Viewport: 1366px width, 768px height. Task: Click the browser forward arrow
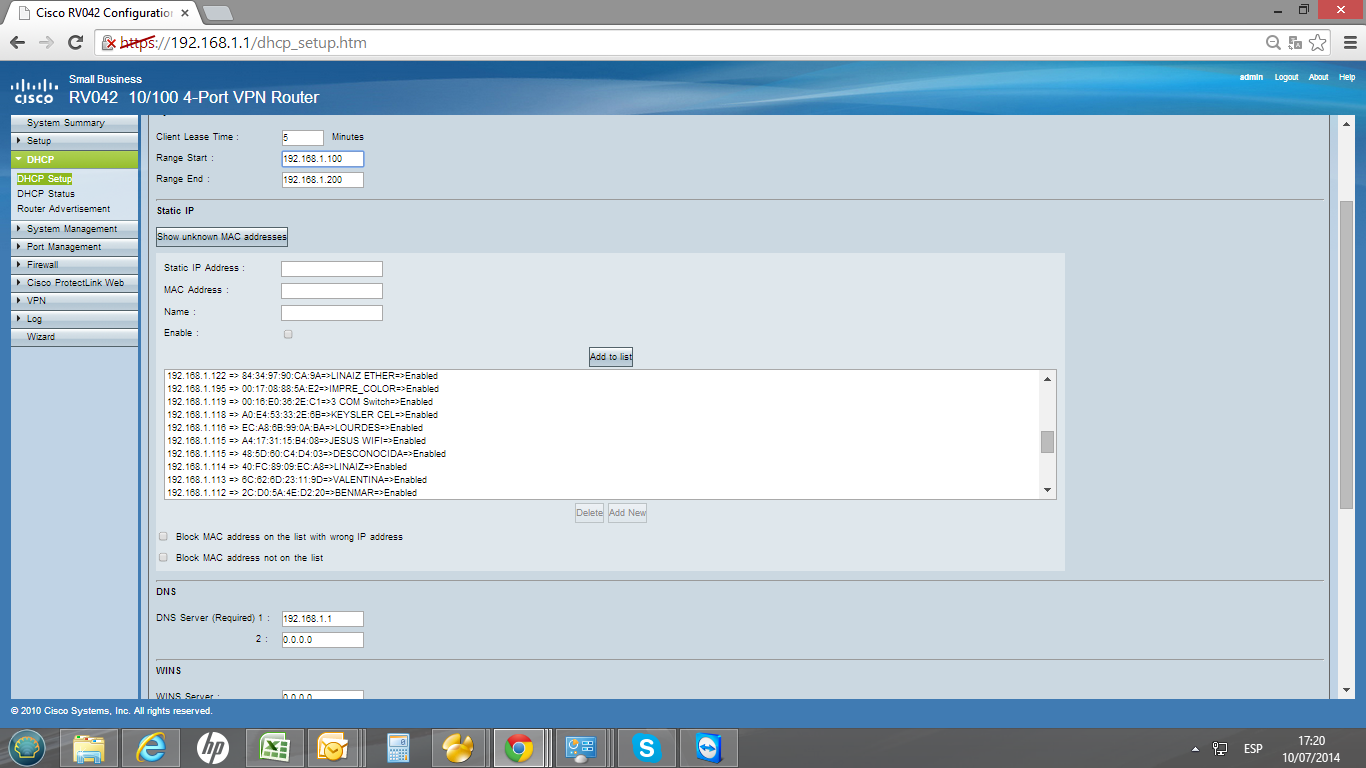(46, 43)
